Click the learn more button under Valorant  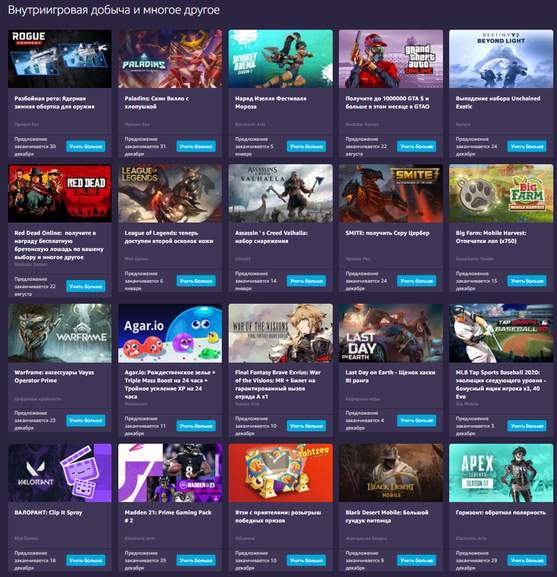click(x=86, y=560)
